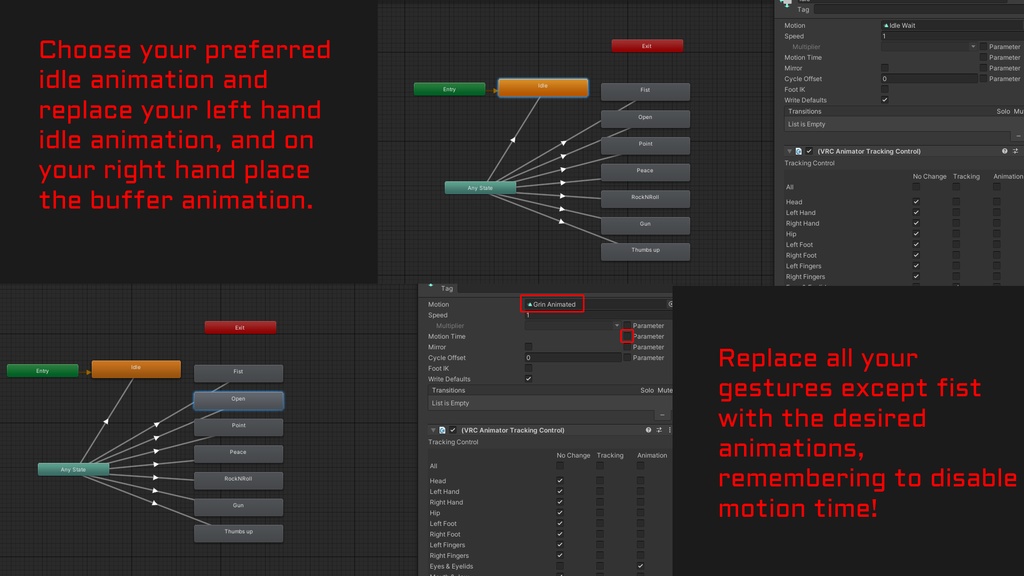The height and width of the screenshot is (576, 1024).
Task: Check Left Hand Tracking in Idle Wait inspector
Action: [956, 212]
